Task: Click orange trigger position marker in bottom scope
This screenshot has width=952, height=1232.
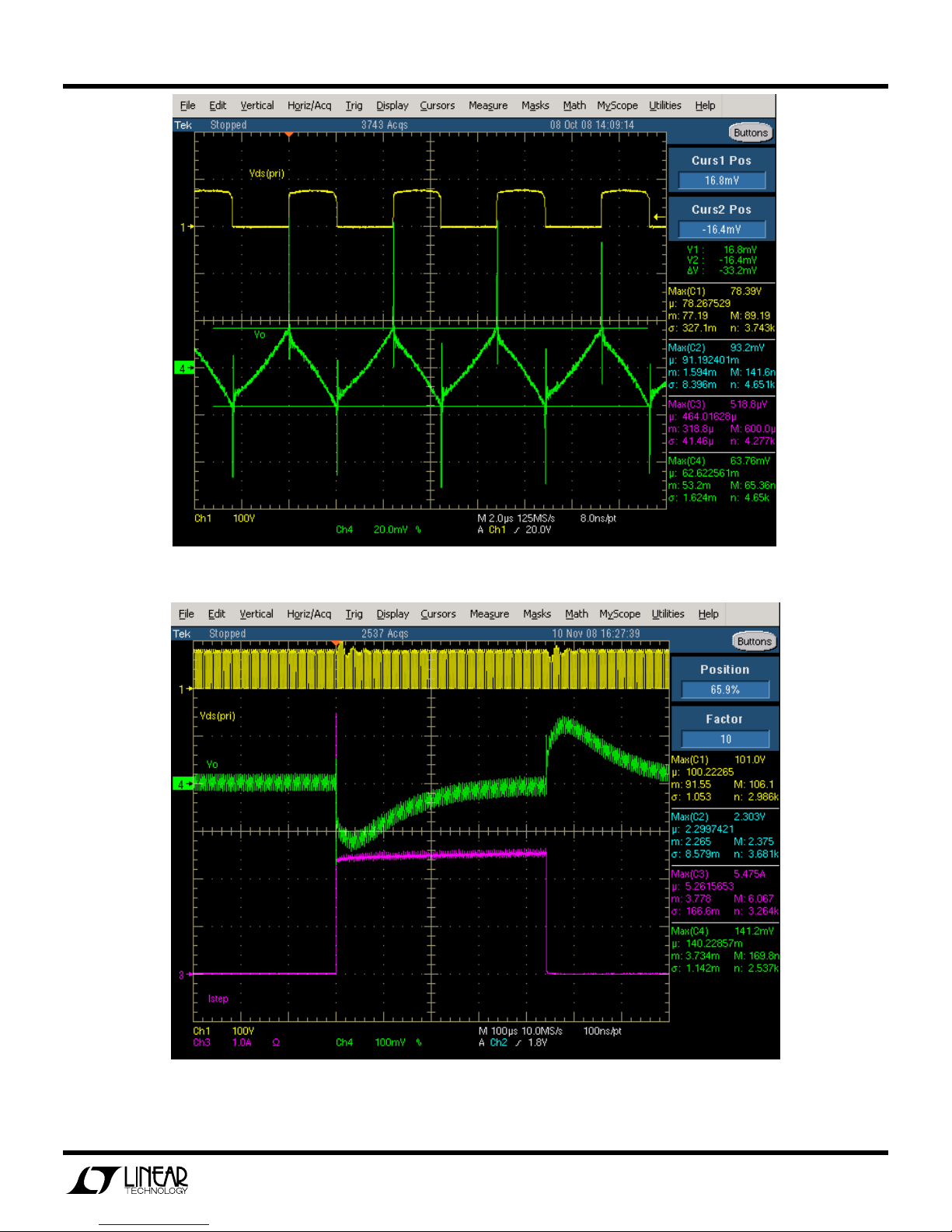Action: coord(337,644)
